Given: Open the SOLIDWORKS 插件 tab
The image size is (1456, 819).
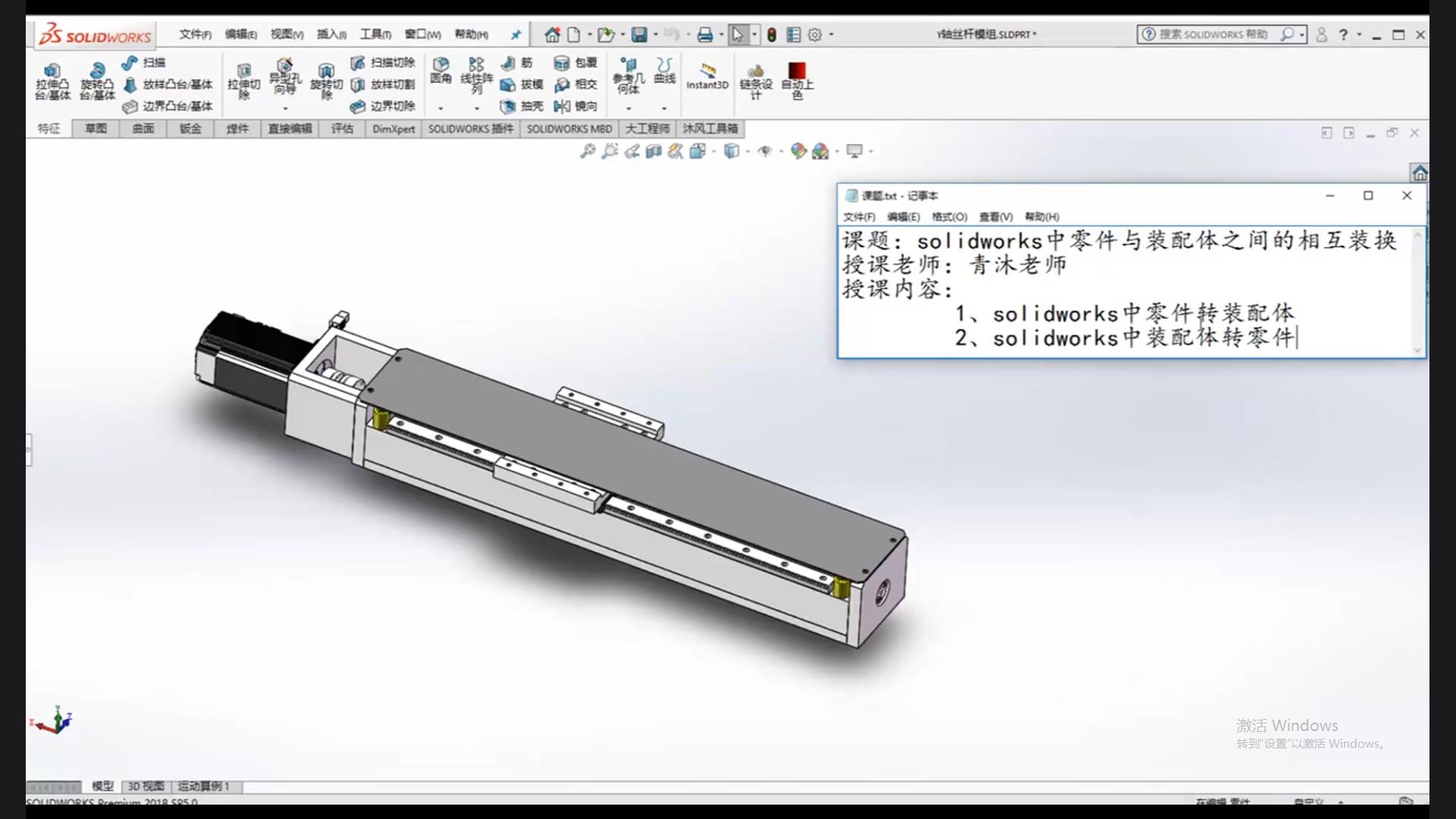Looking at the screenshot, I should (x=471, y=129).
